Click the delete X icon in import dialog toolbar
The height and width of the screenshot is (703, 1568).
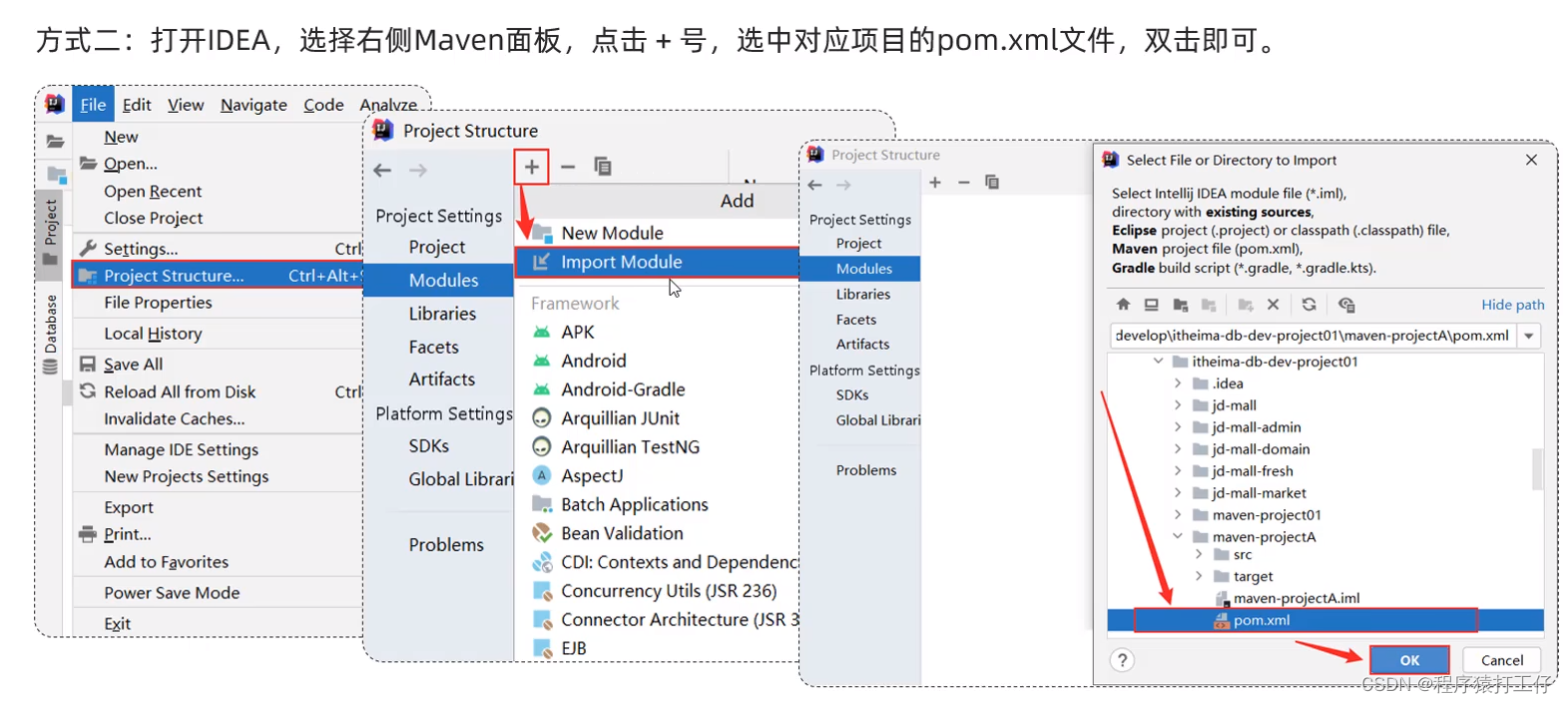point(1273,305)
